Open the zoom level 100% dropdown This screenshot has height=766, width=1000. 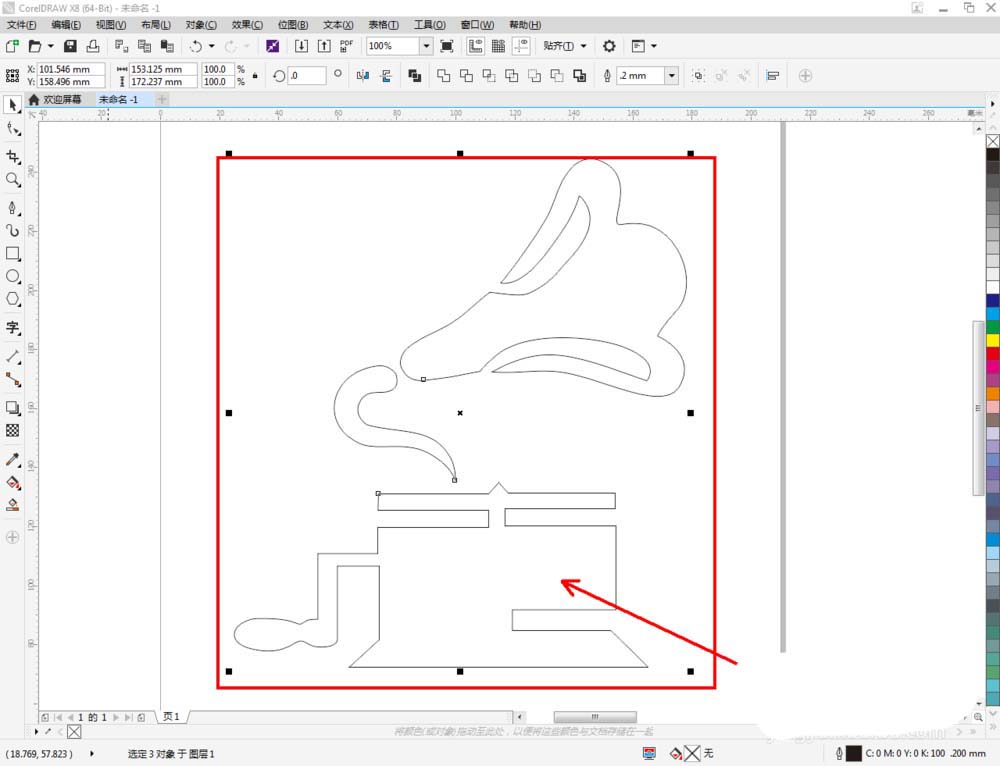tap(426, 46)
